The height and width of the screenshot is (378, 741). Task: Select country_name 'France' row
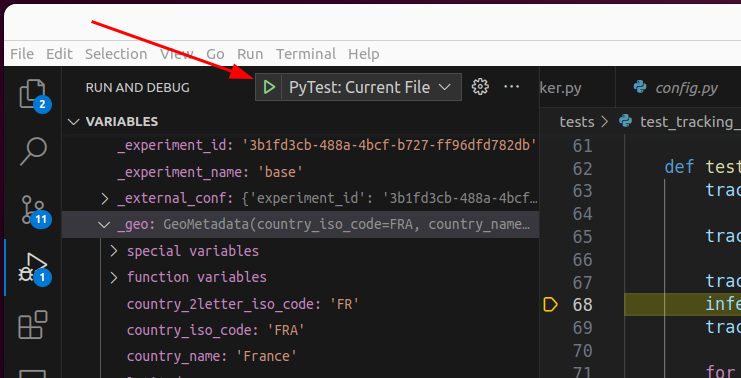301,356
